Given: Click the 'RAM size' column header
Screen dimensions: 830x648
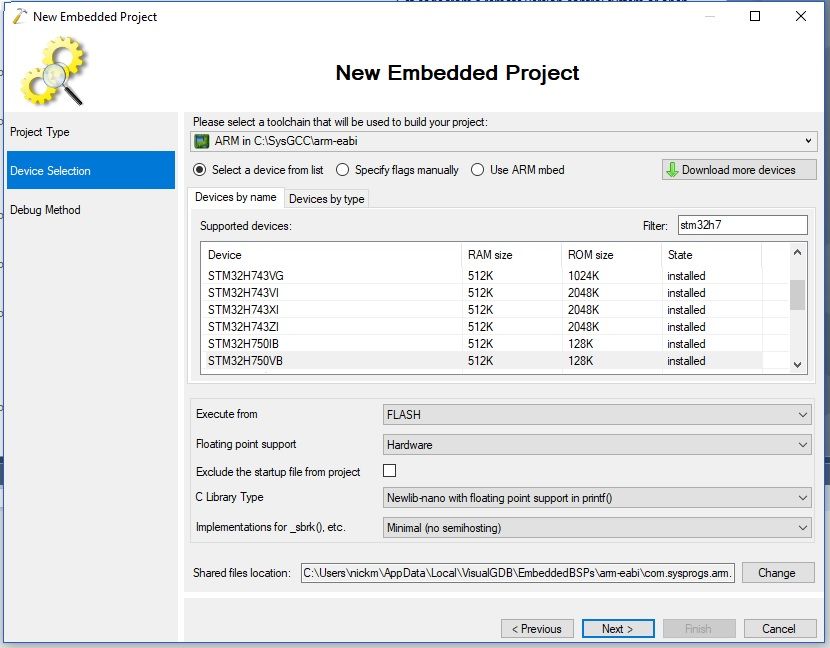Looking at the screenshot, I should (511, 255).
